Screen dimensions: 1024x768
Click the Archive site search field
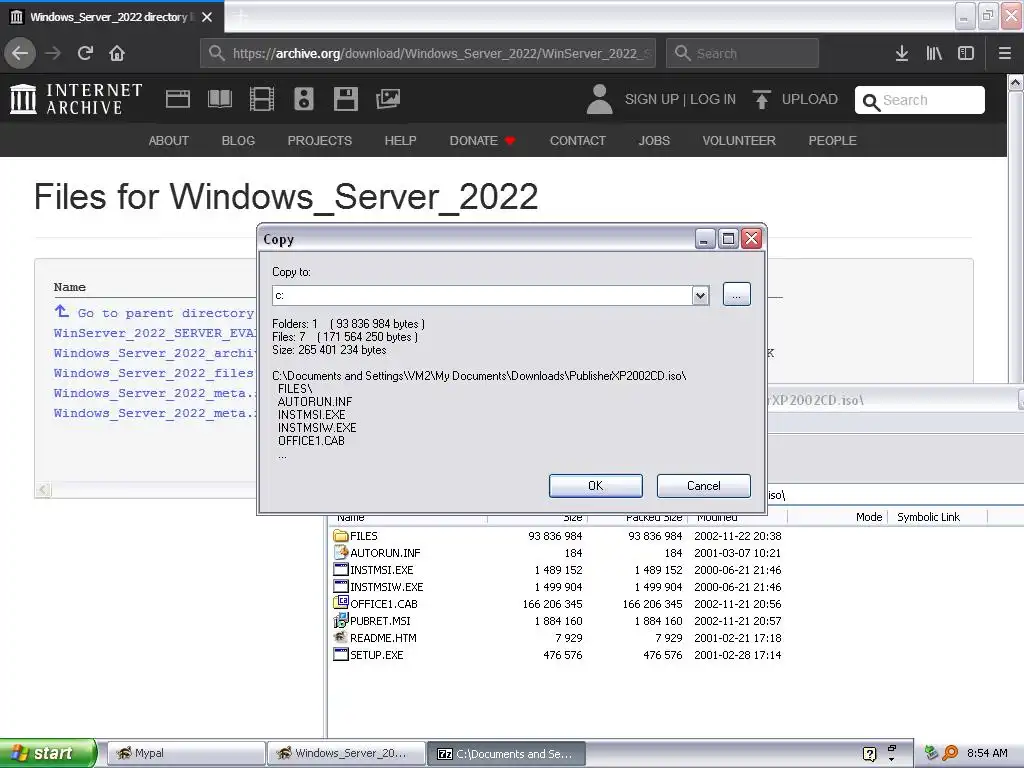920,100
